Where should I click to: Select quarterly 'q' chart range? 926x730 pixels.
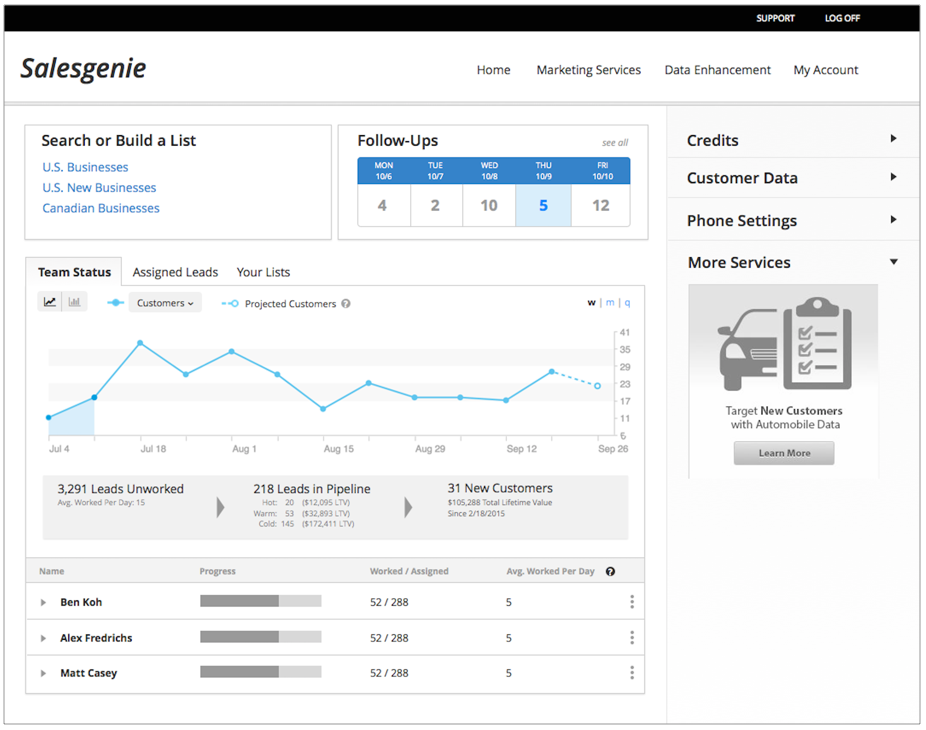(627, 303)
